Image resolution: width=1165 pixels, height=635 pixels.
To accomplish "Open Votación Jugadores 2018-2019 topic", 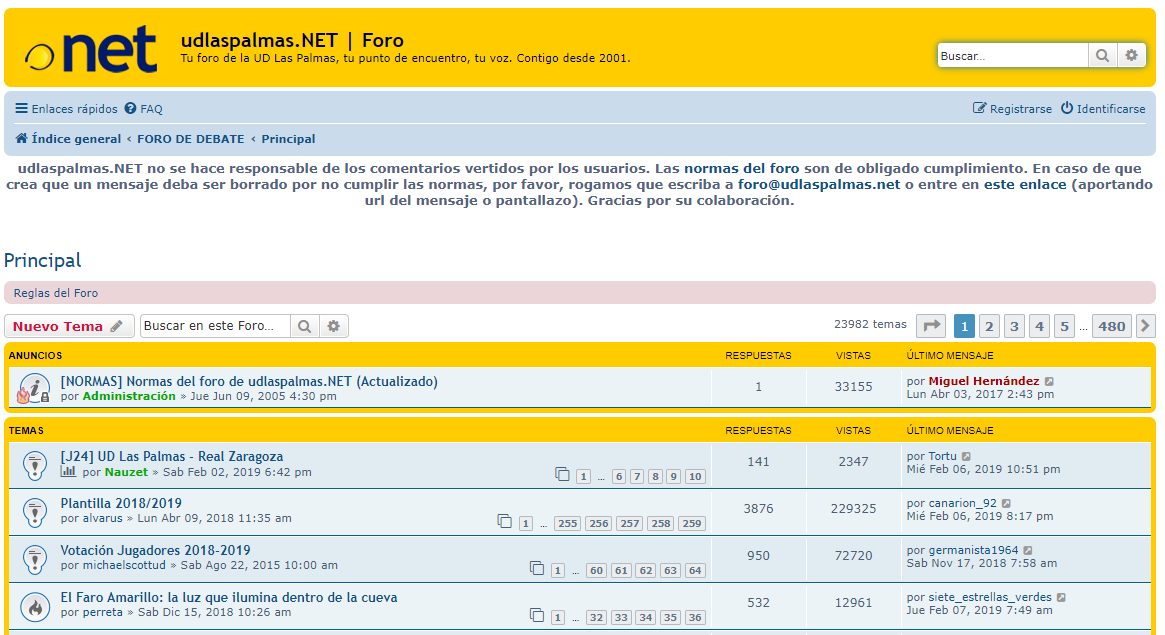I will [155, 550].
